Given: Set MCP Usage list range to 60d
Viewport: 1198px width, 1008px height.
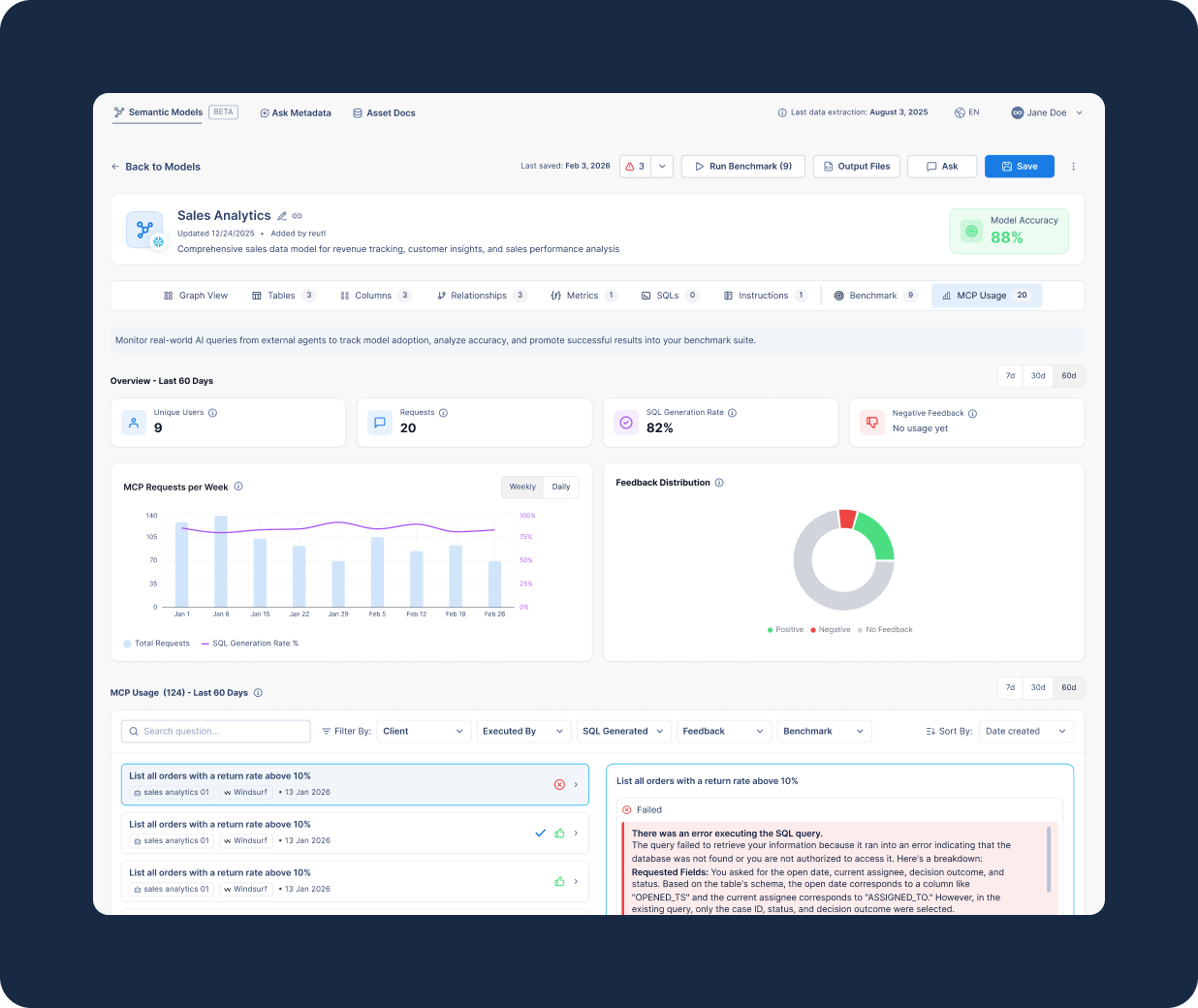Looking at the screenshot, I should point(1069,688).
